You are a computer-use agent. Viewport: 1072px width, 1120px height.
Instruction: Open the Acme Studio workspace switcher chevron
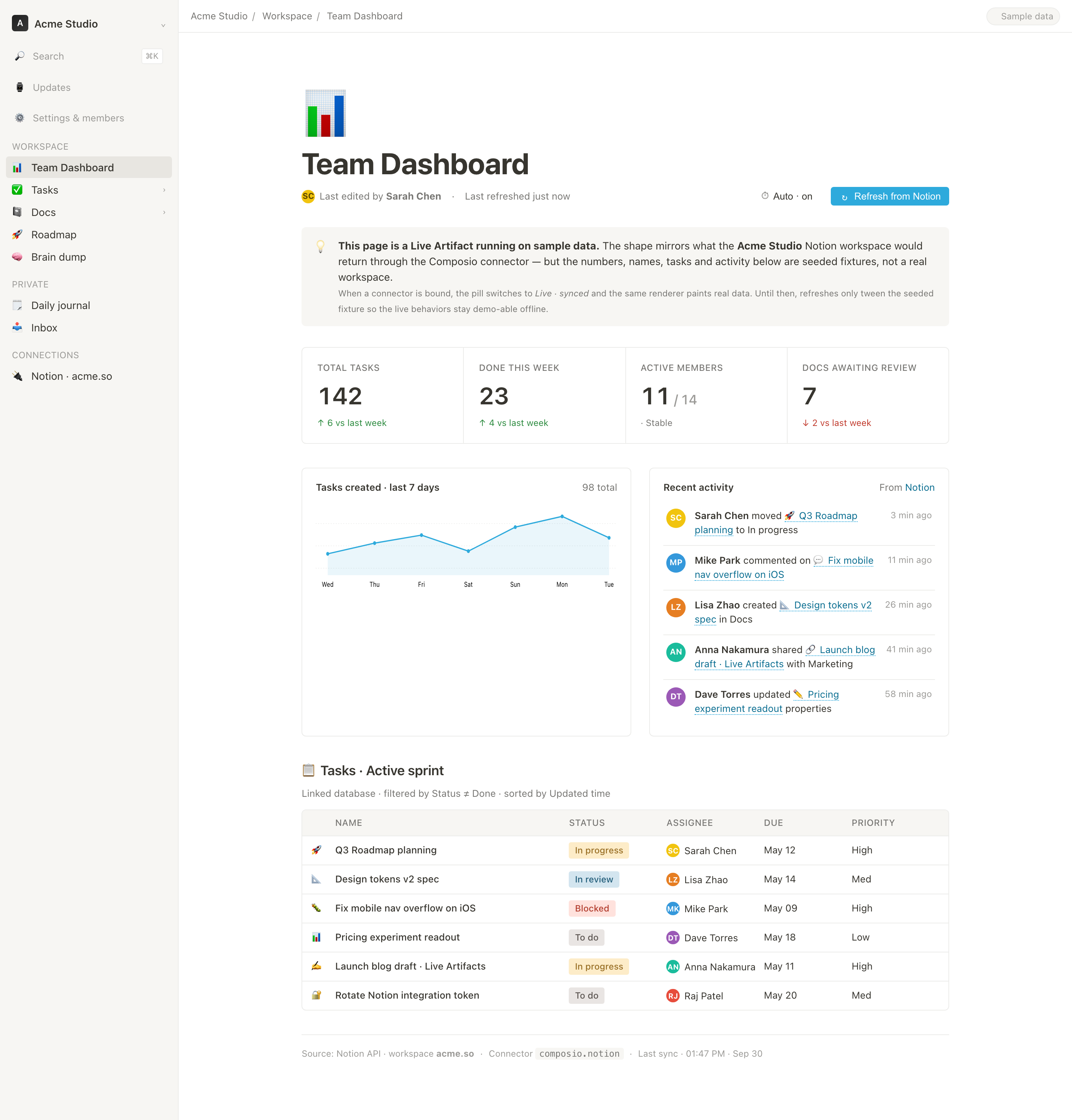163,25
